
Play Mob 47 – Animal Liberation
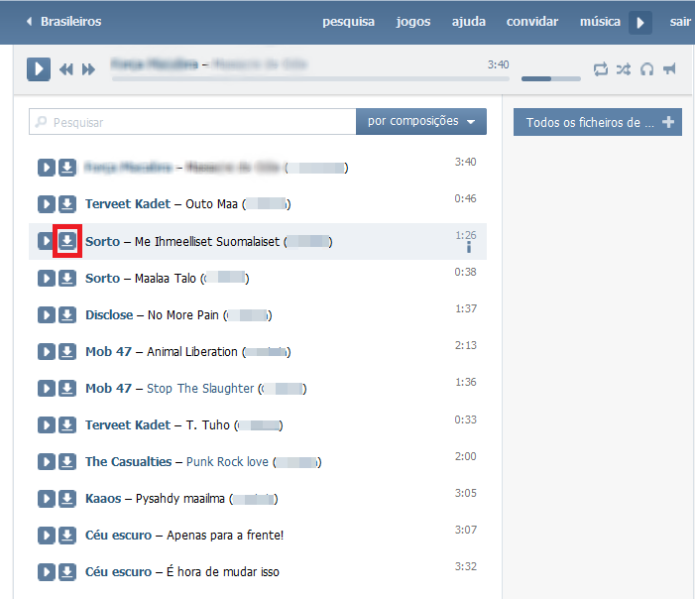(46, 352)
